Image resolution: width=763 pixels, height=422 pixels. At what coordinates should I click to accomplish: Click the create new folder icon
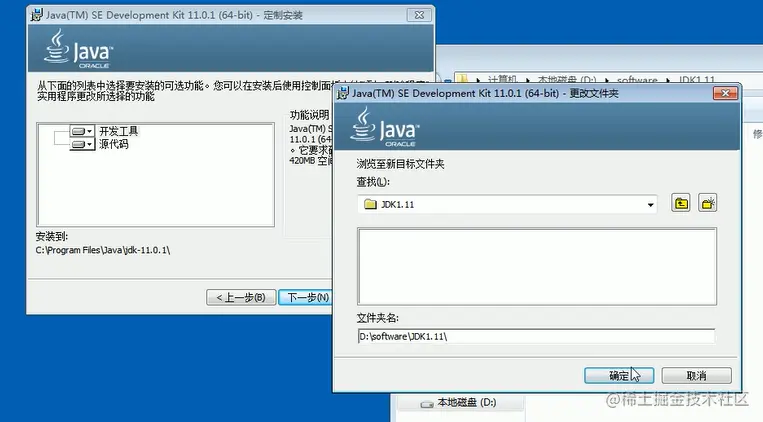(x=708, y=203)
